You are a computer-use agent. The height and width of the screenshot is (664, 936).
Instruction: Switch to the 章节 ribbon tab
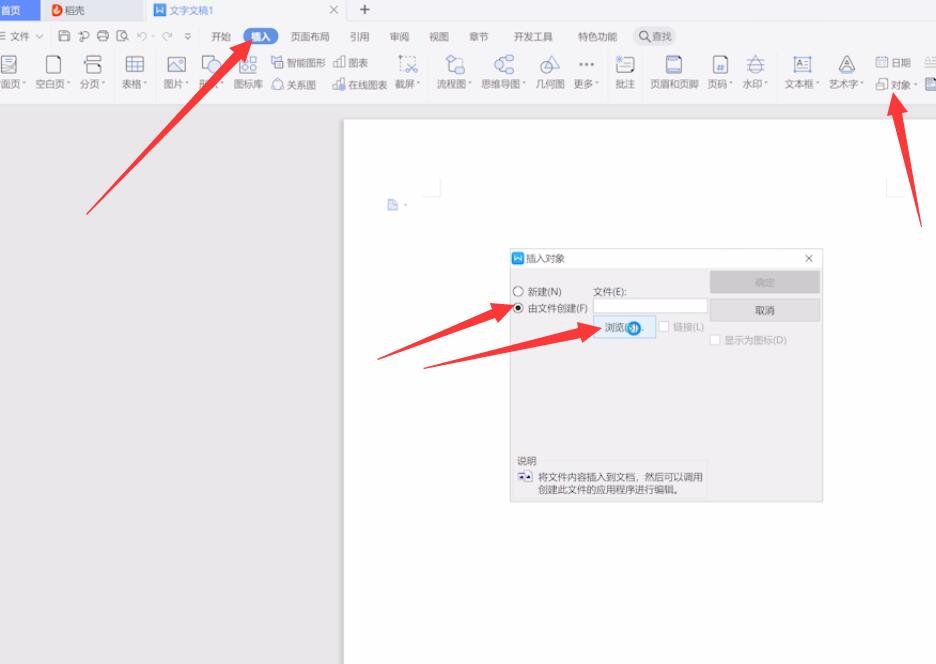click(478, 36)
